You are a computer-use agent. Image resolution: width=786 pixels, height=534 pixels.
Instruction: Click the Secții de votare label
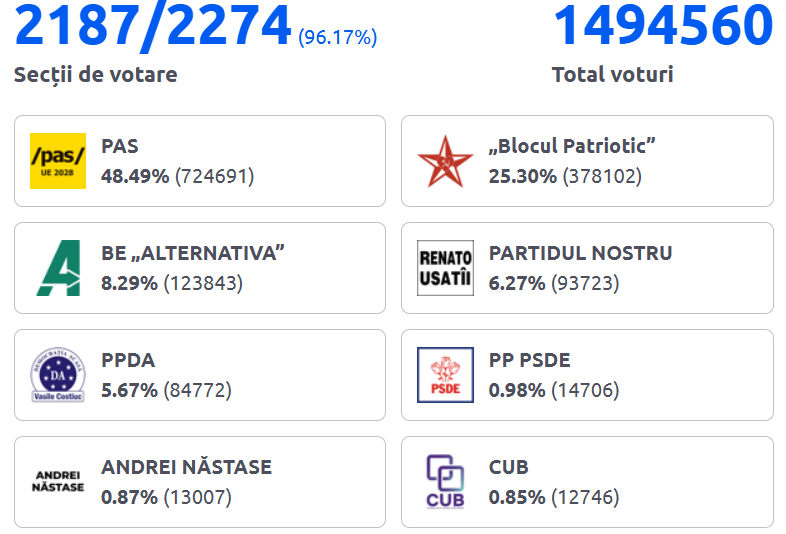pos(95,75)
